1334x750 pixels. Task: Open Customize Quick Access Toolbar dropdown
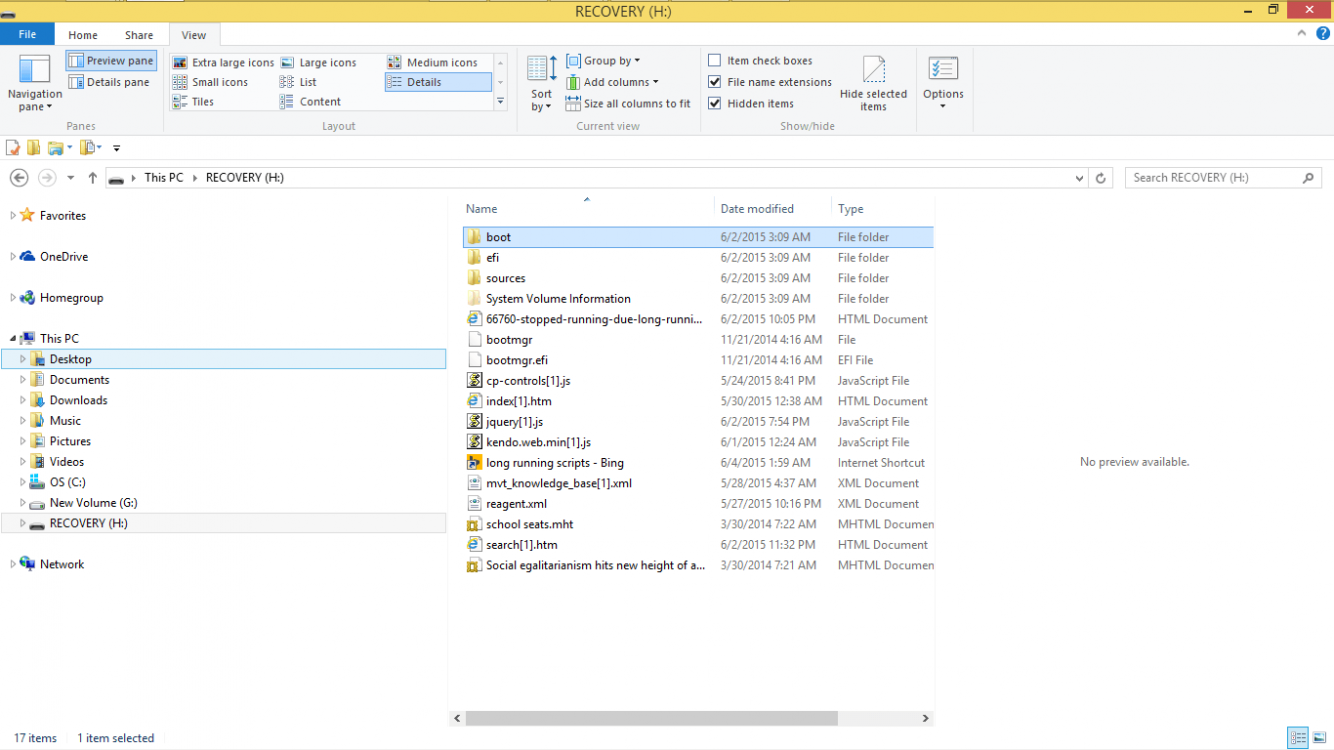point(116,148)
